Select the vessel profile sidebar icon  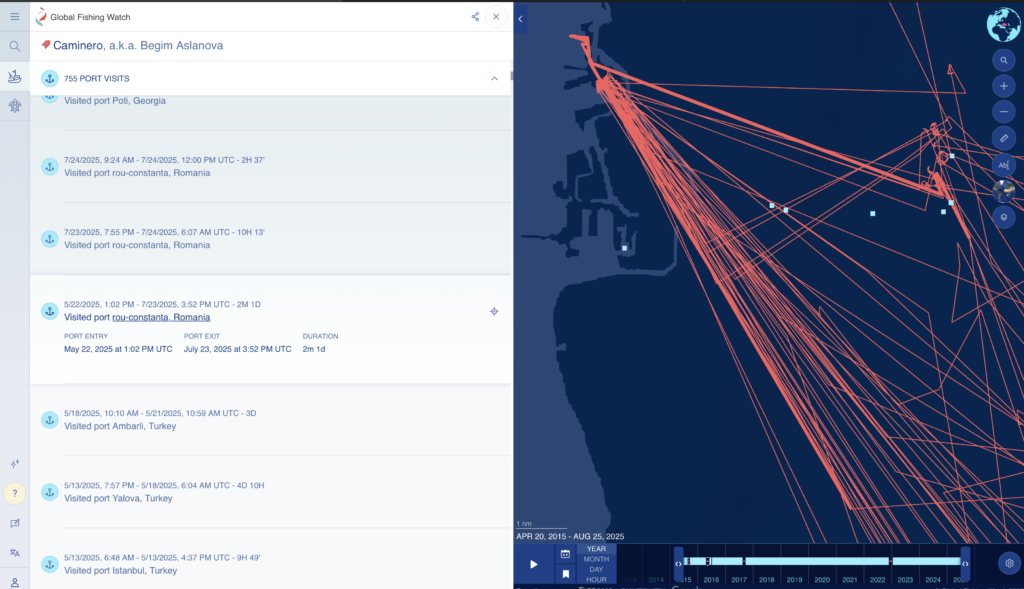(x=14, y=76)
